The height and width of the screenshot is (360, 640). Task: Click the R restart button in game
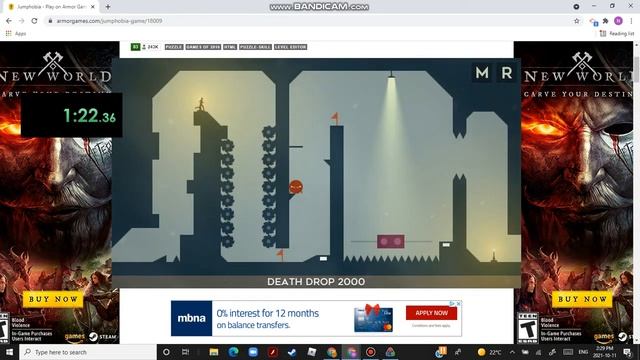[x=507, y=73]
